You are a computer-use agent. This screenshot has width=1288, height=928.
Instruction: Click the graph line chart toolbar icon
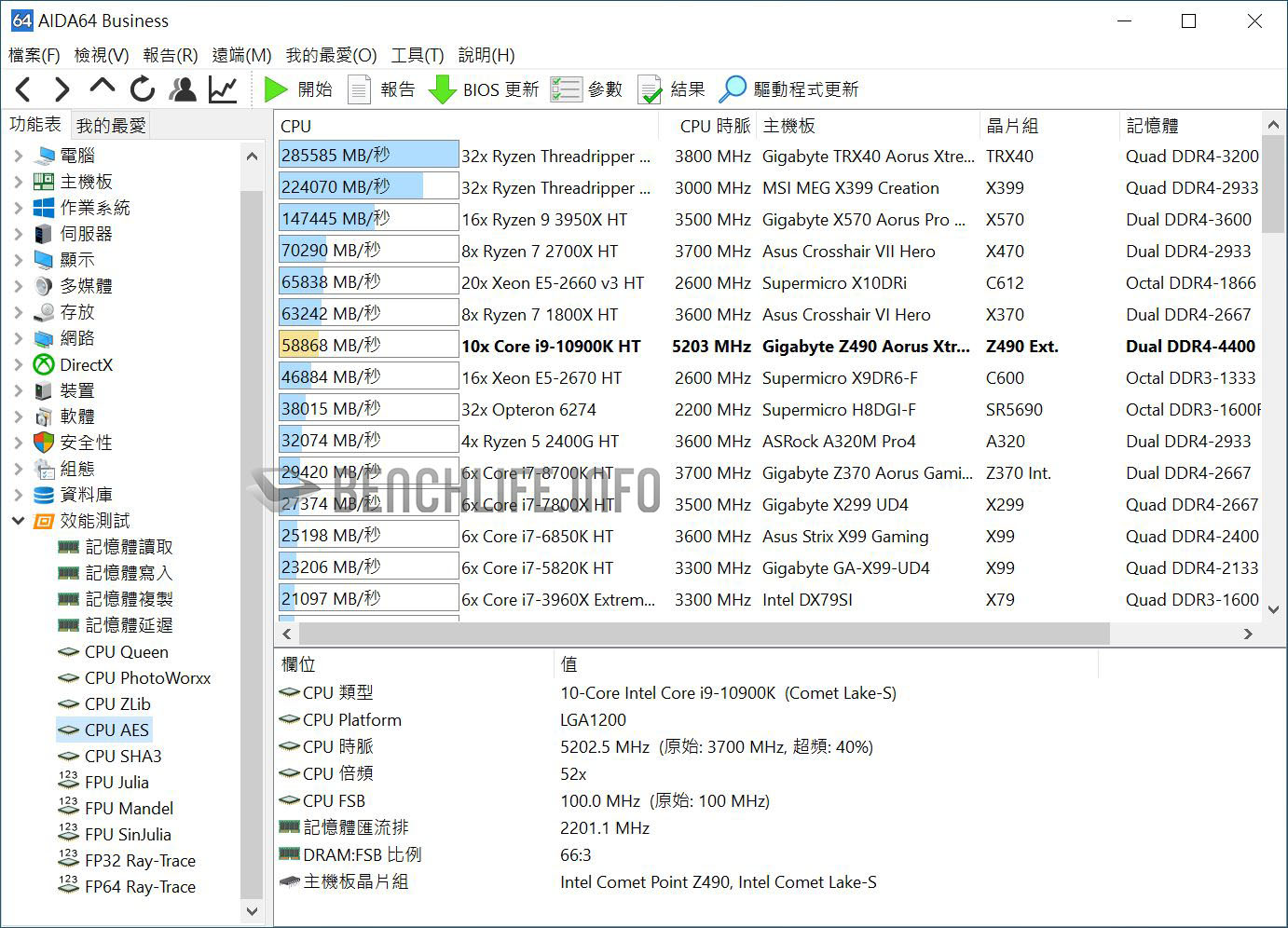pos(223,89)
